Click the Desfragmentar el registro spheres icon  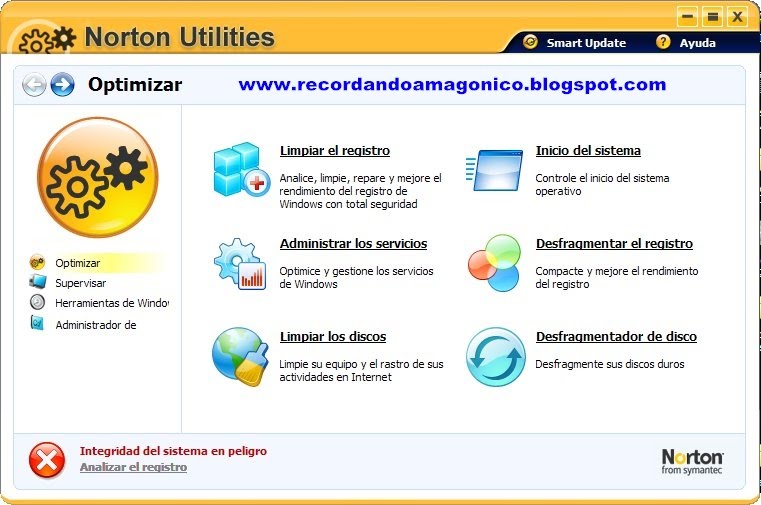(x=495, y=262)
